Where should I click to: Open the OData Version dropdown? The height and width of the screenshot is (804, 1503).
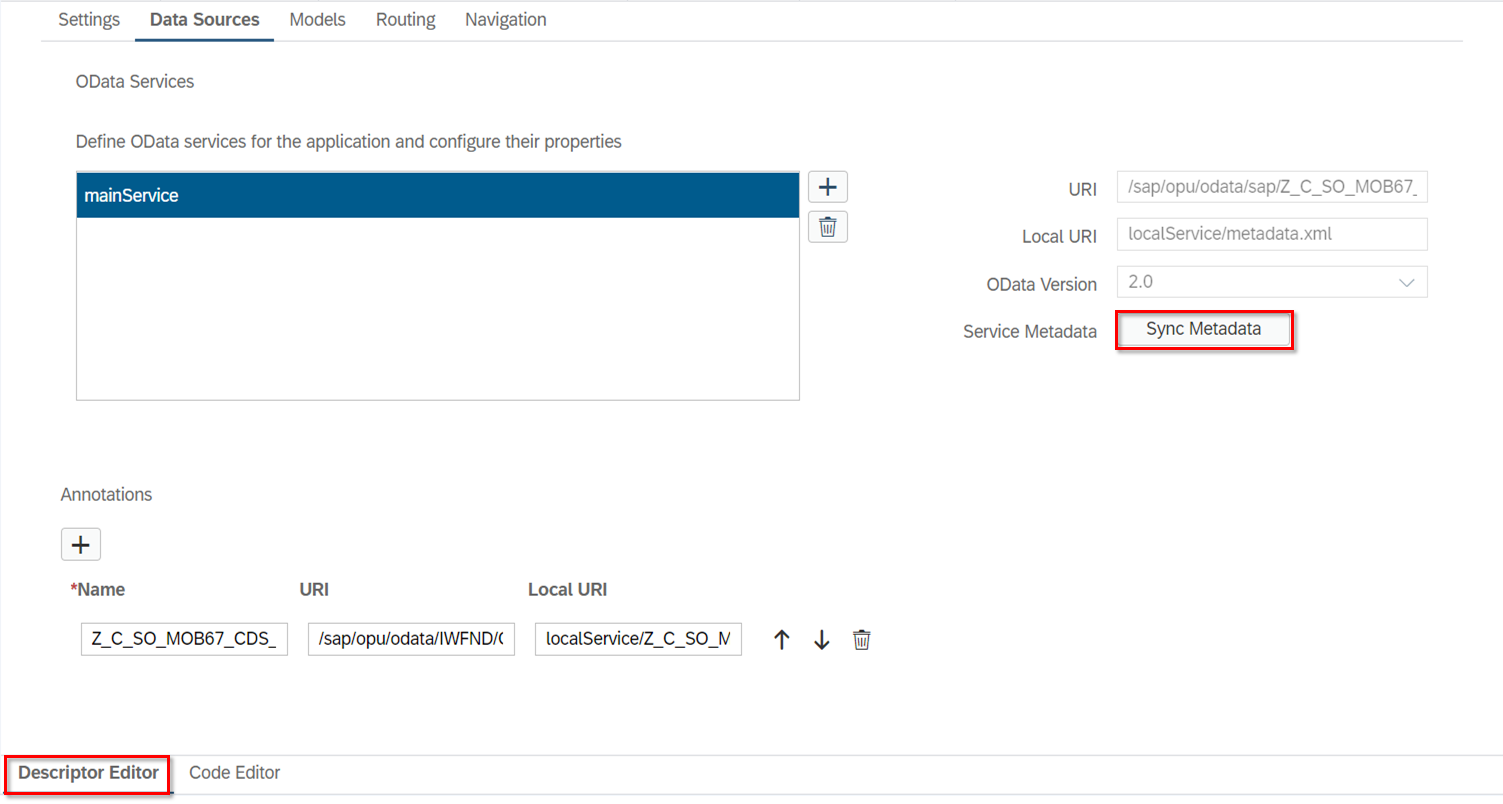(x=1407, y=282)
